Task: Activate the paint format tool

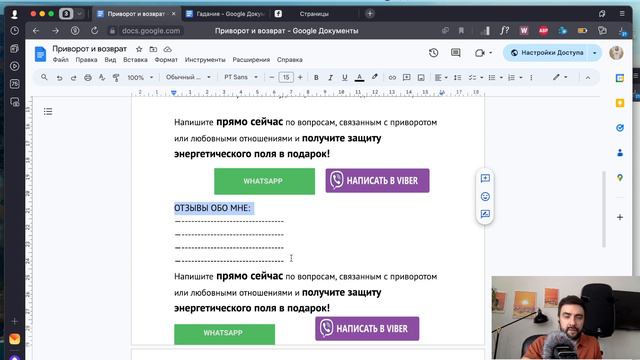Action: [116, 78]
